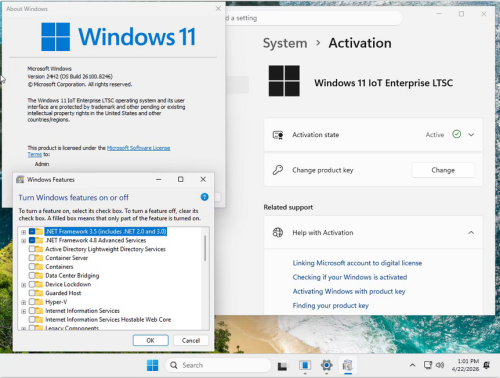Click the Windows 11 IoT Enterprise LTSC title
The image size is (500, 378).
(x=383, y=83)
